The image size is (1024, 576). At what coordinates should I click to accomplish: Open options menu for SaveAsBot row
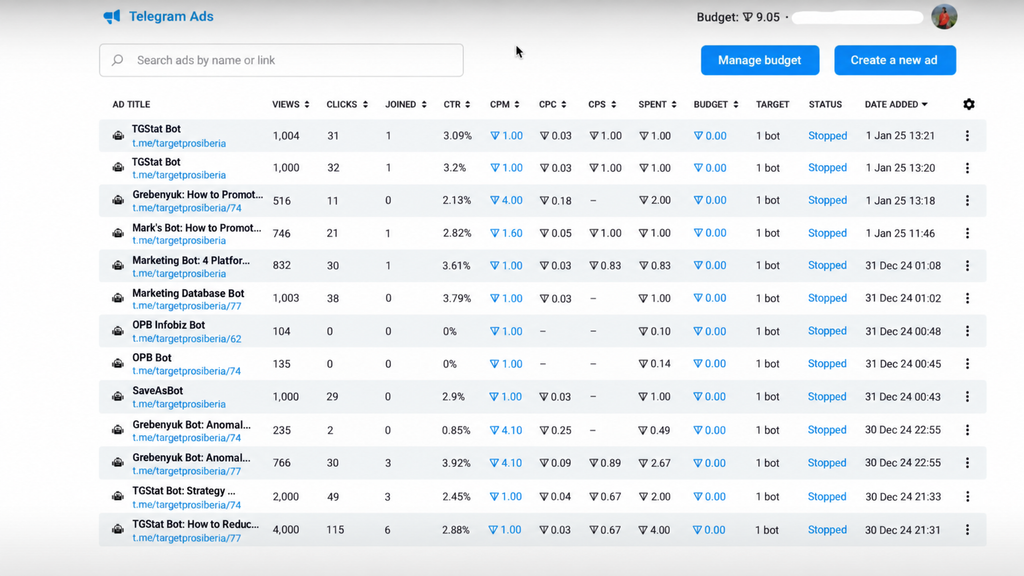coord(967,396)
